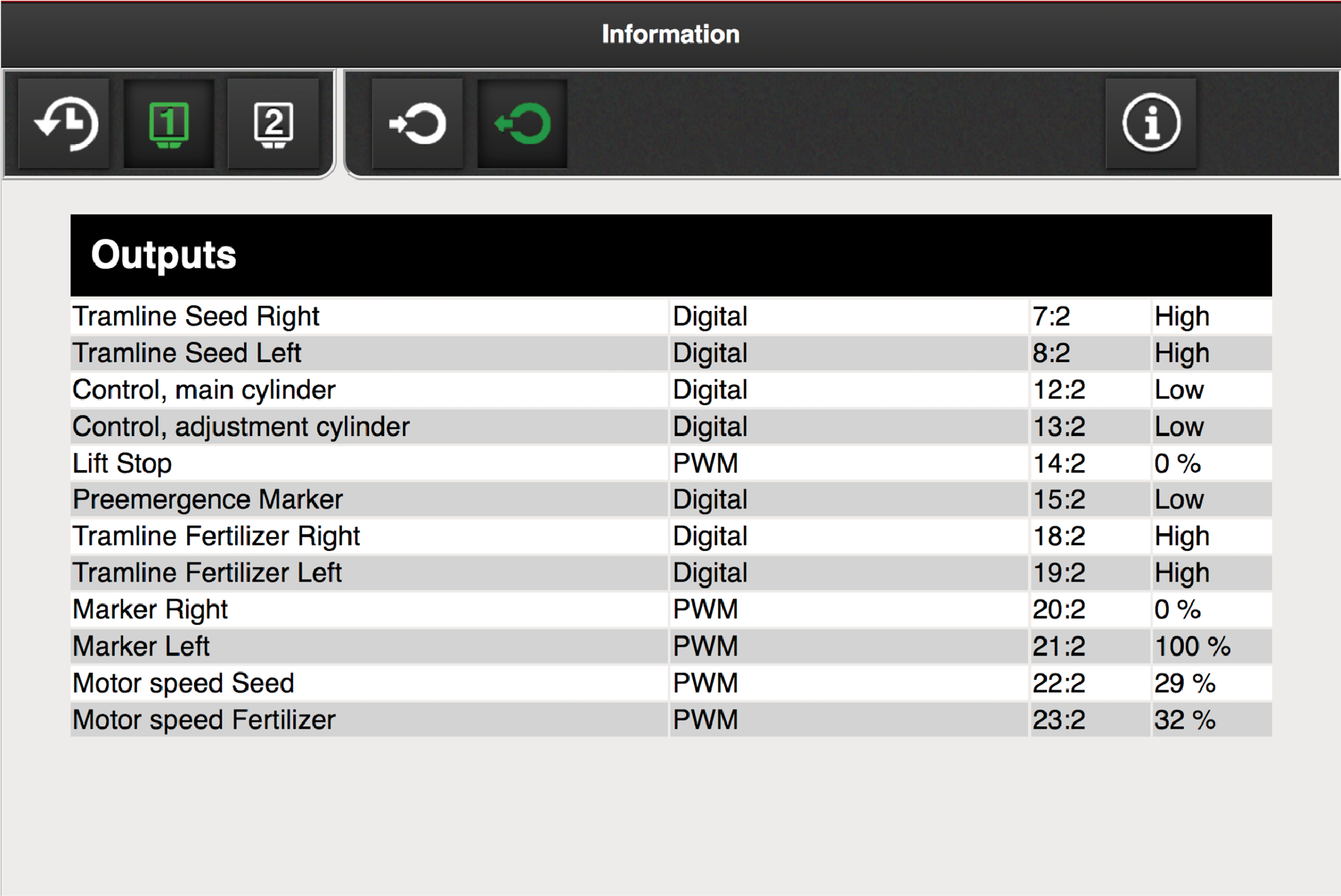Click the history clock icon
1341x896 pixels.
pyautogui.click(x=65, y=124)
